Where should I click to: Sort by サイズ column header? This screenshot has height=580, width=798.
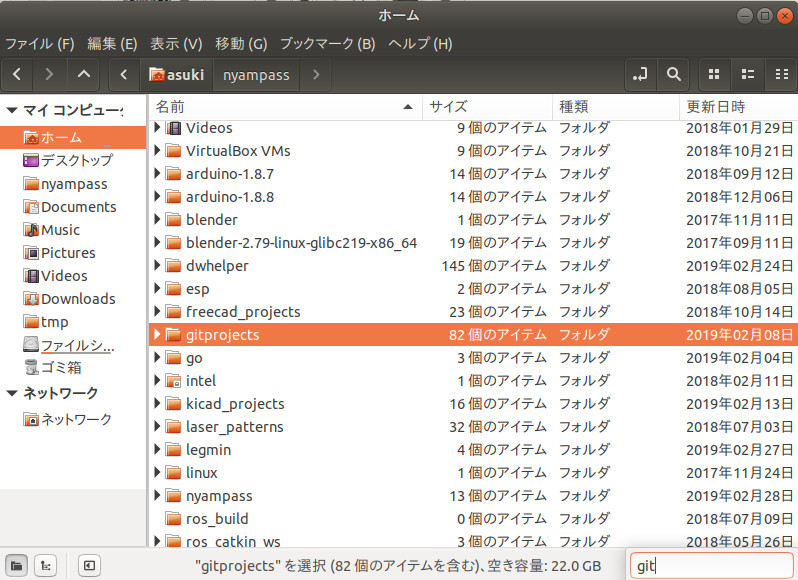[x=488, y=107]
